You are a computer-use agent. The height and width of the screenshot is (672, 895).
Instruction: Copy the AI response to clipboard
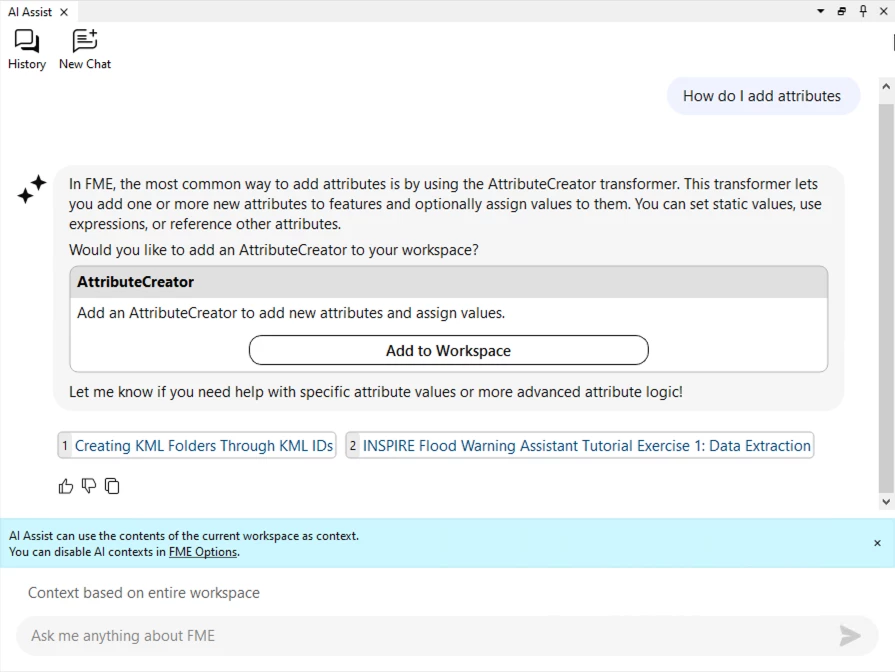pyautogui.click(x=112, y=486)
